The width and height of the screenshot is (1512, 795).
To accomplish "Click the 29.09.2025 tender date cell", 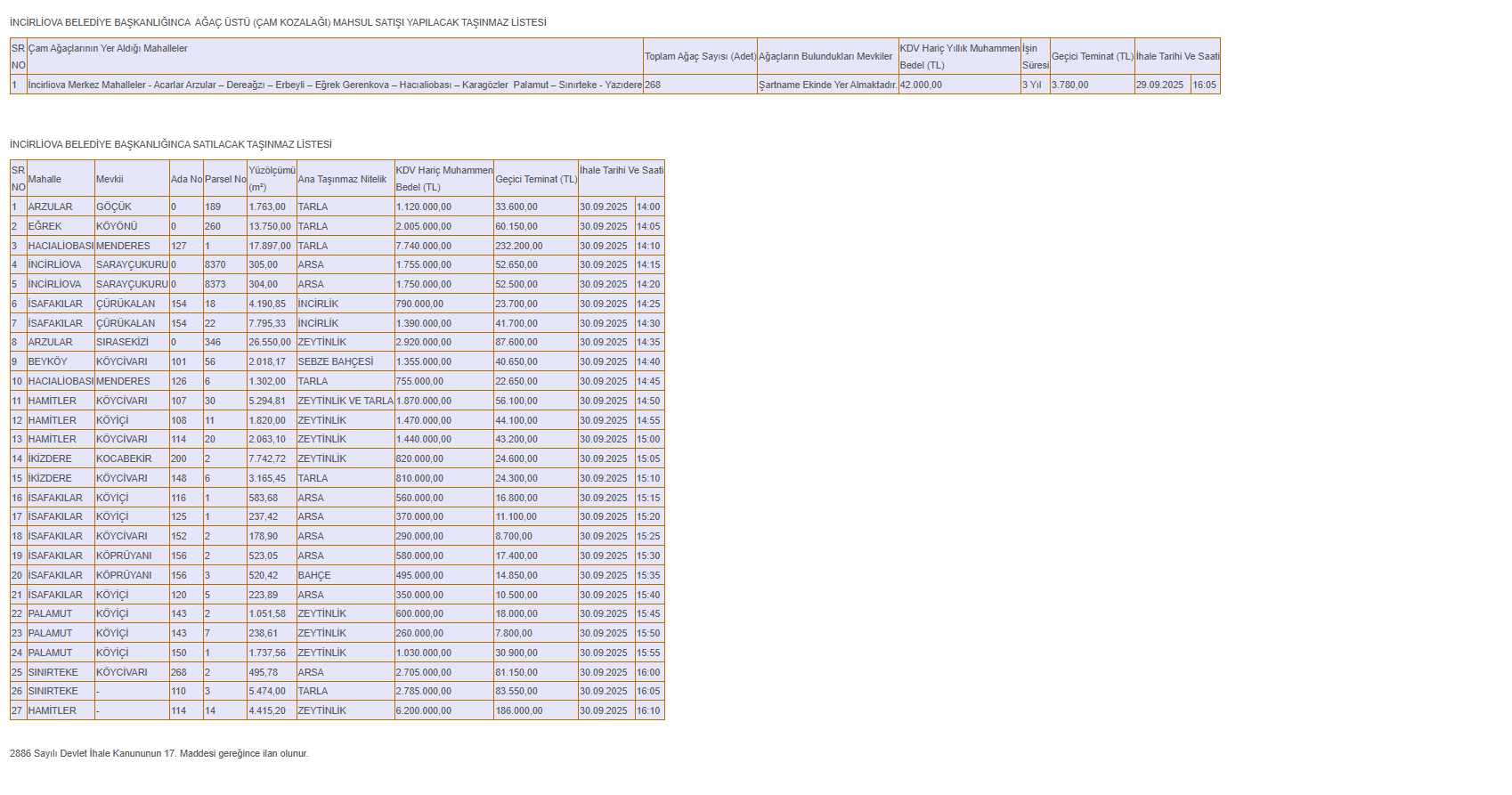I will [x=1160, y=85].
